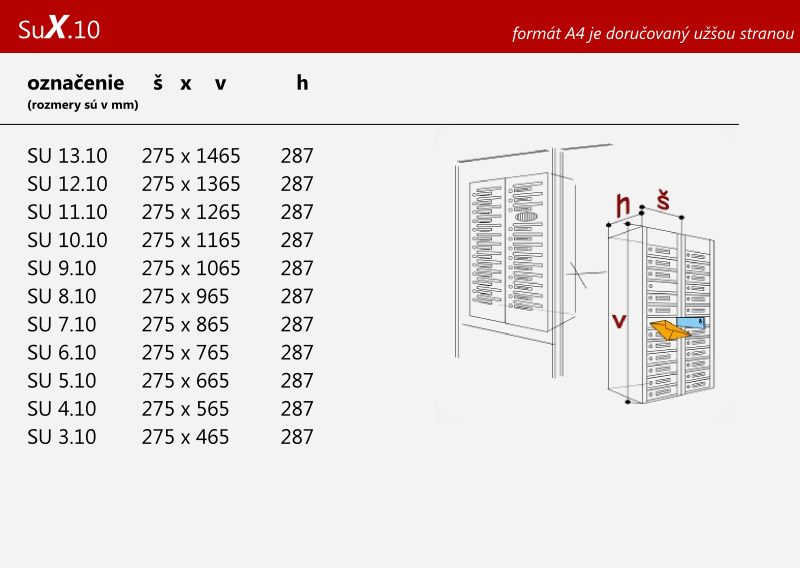Image resolution: width=800 pixels, height=568 pixels.
Task: Click the bold 'h' column header
Action: coord(302,82)
